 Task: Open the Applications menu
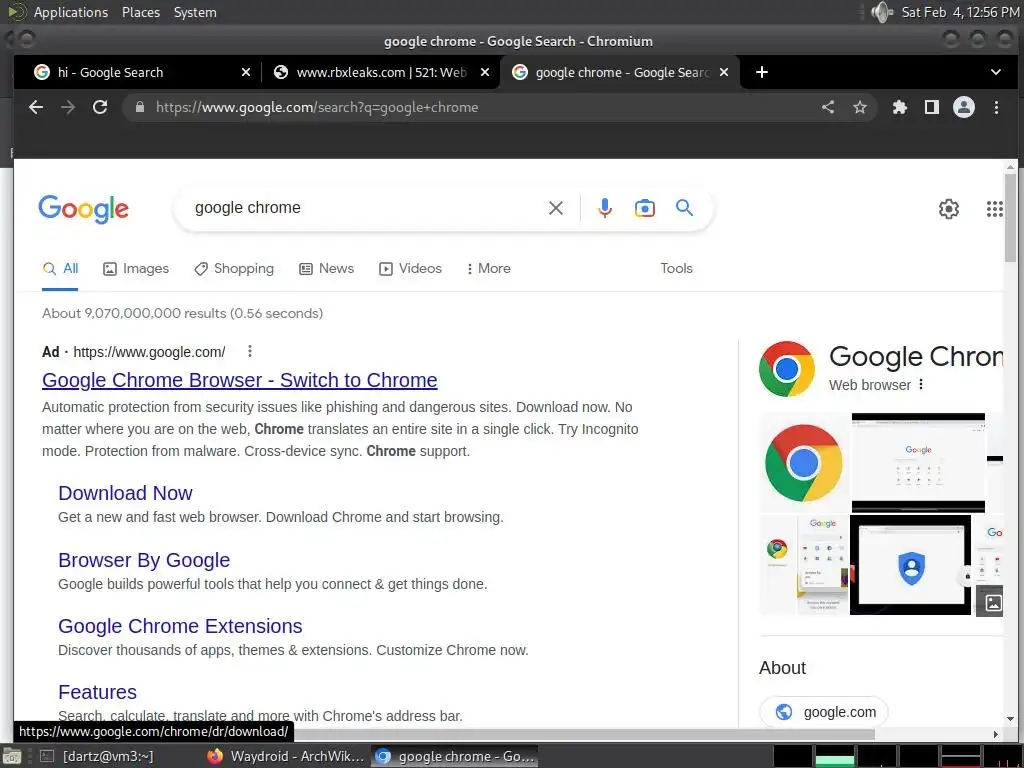pos(71,12)
